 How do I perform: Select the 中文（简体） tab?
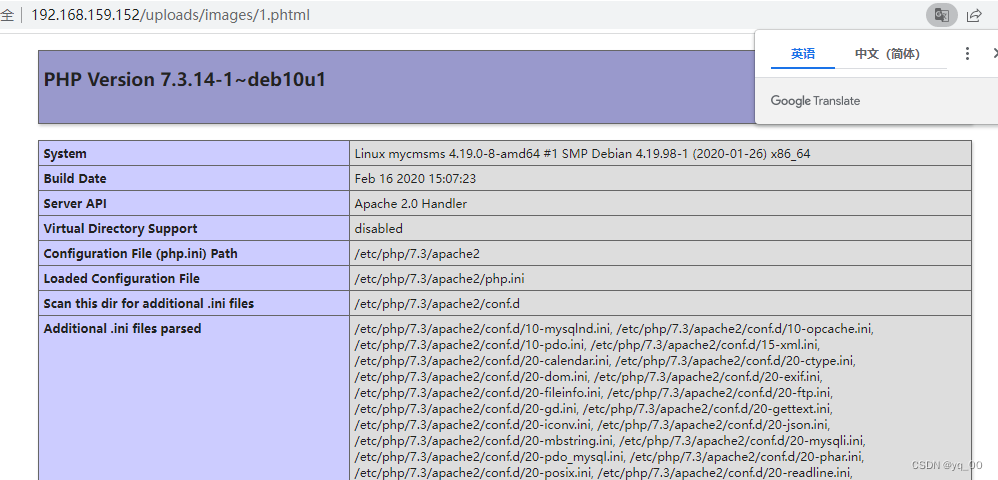(x=887, y=54)
